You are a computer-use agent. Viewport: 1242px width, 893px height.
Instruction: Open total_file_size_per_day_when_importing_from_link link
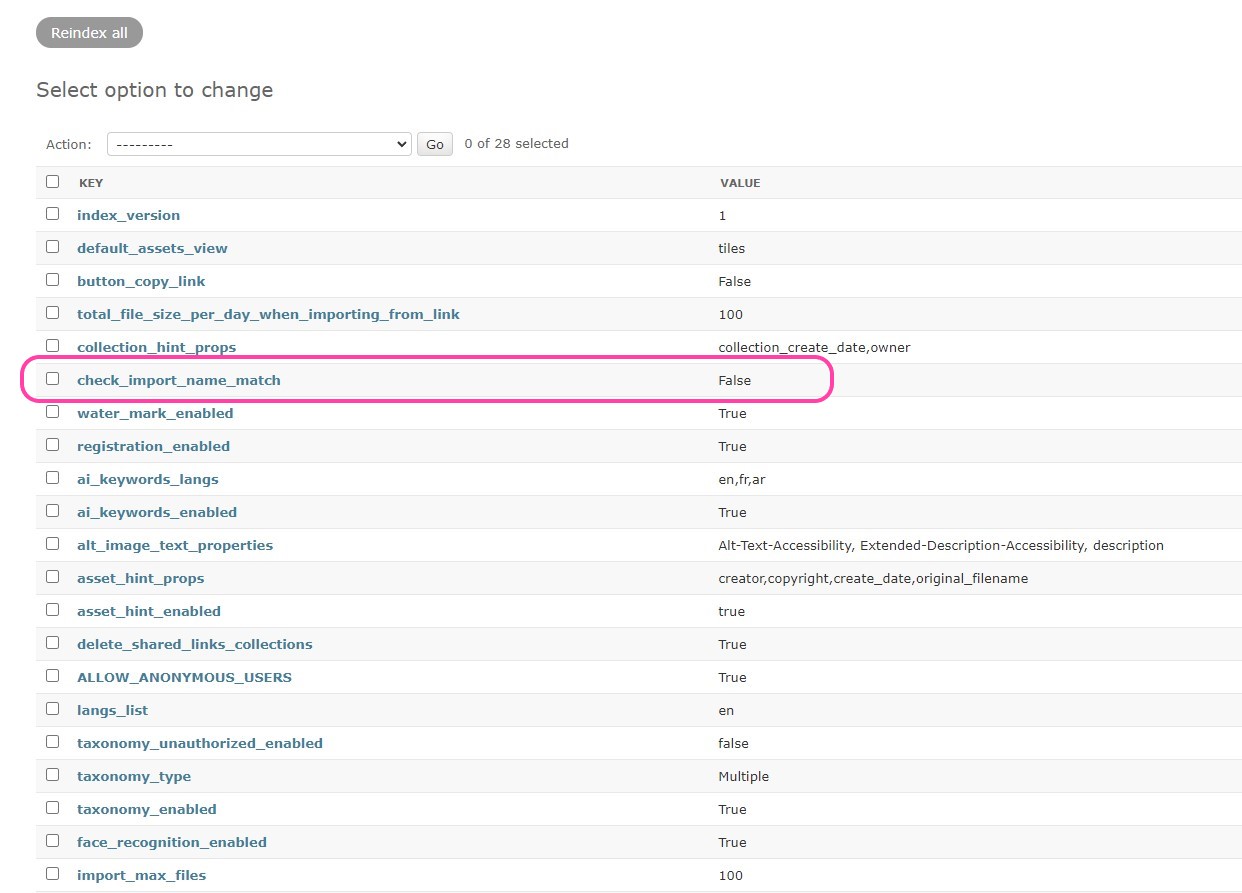pyautogui.click(x=268, y=314)
